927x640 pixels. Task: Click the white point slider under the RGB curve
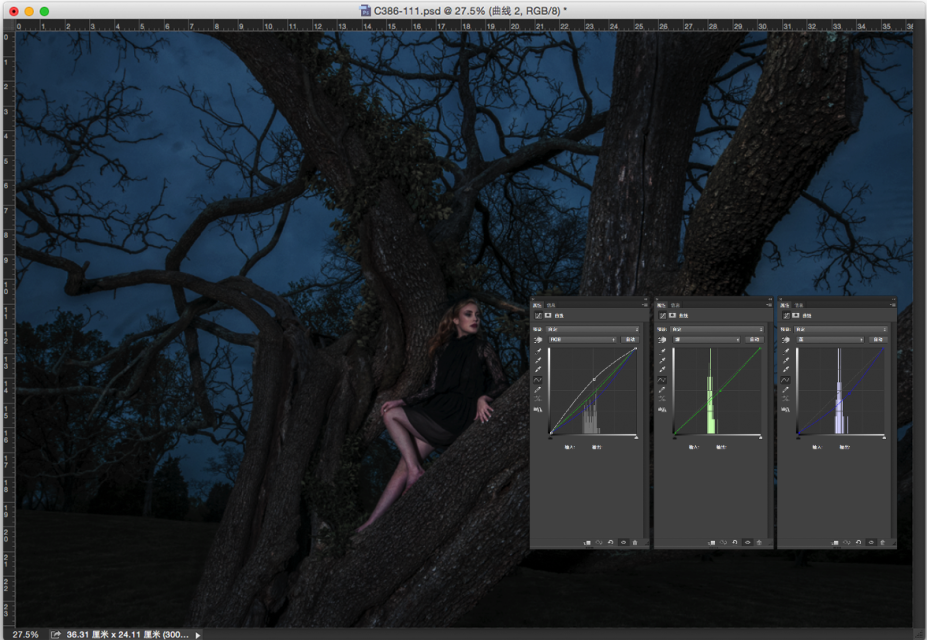[636, 438]
